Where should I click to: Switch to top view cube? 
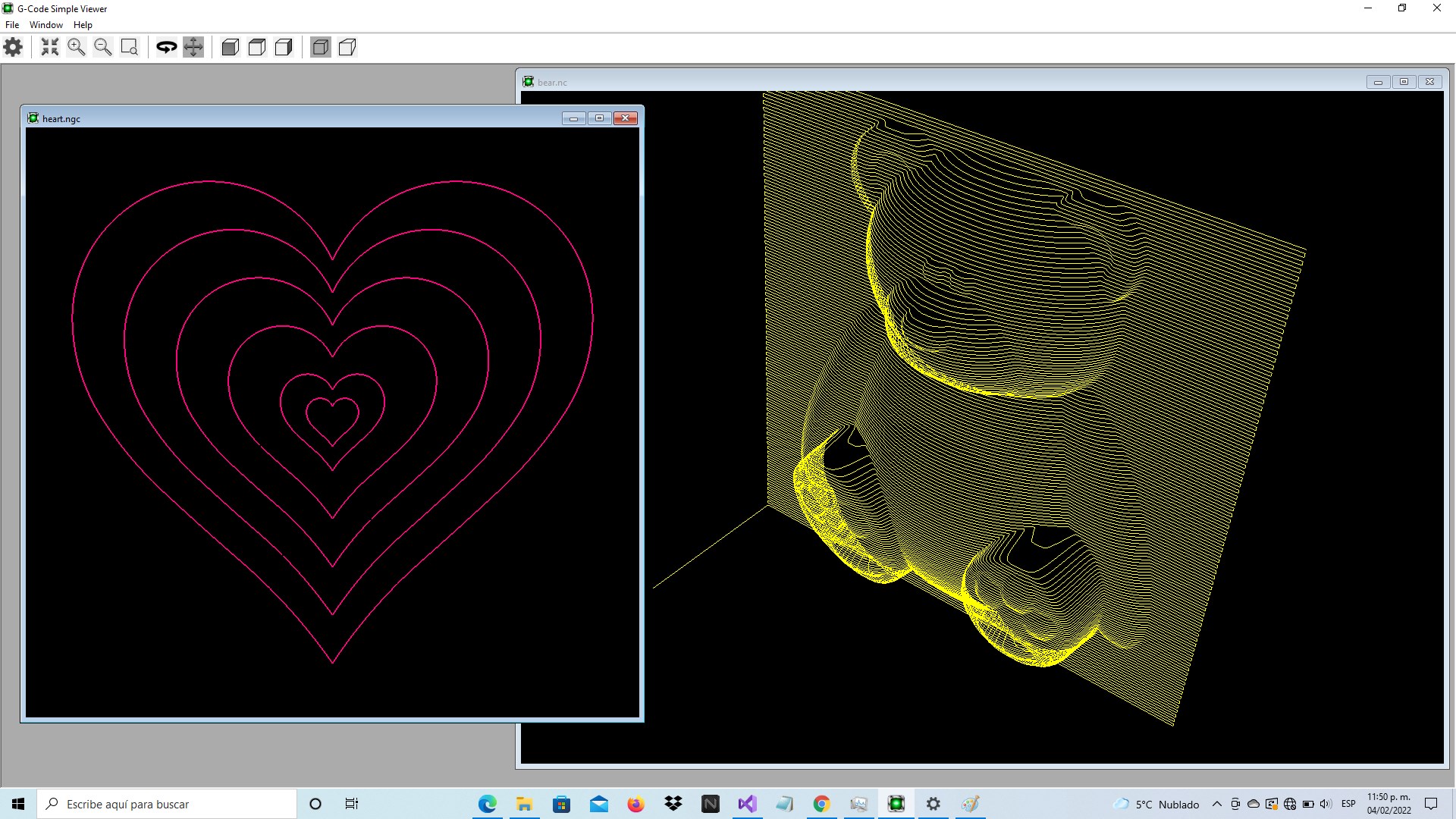point(257,47)
